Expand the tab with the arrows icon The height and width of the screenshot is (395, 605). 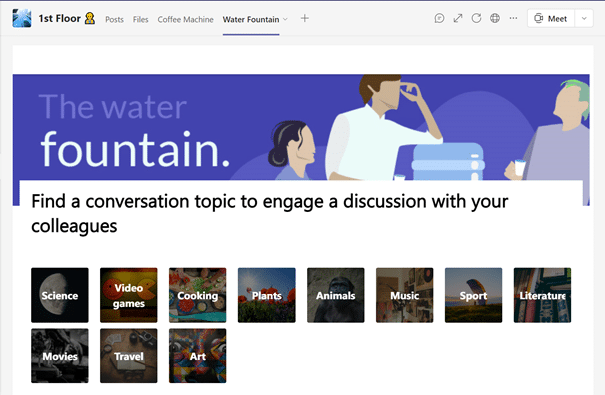click(x=458, y=18)
